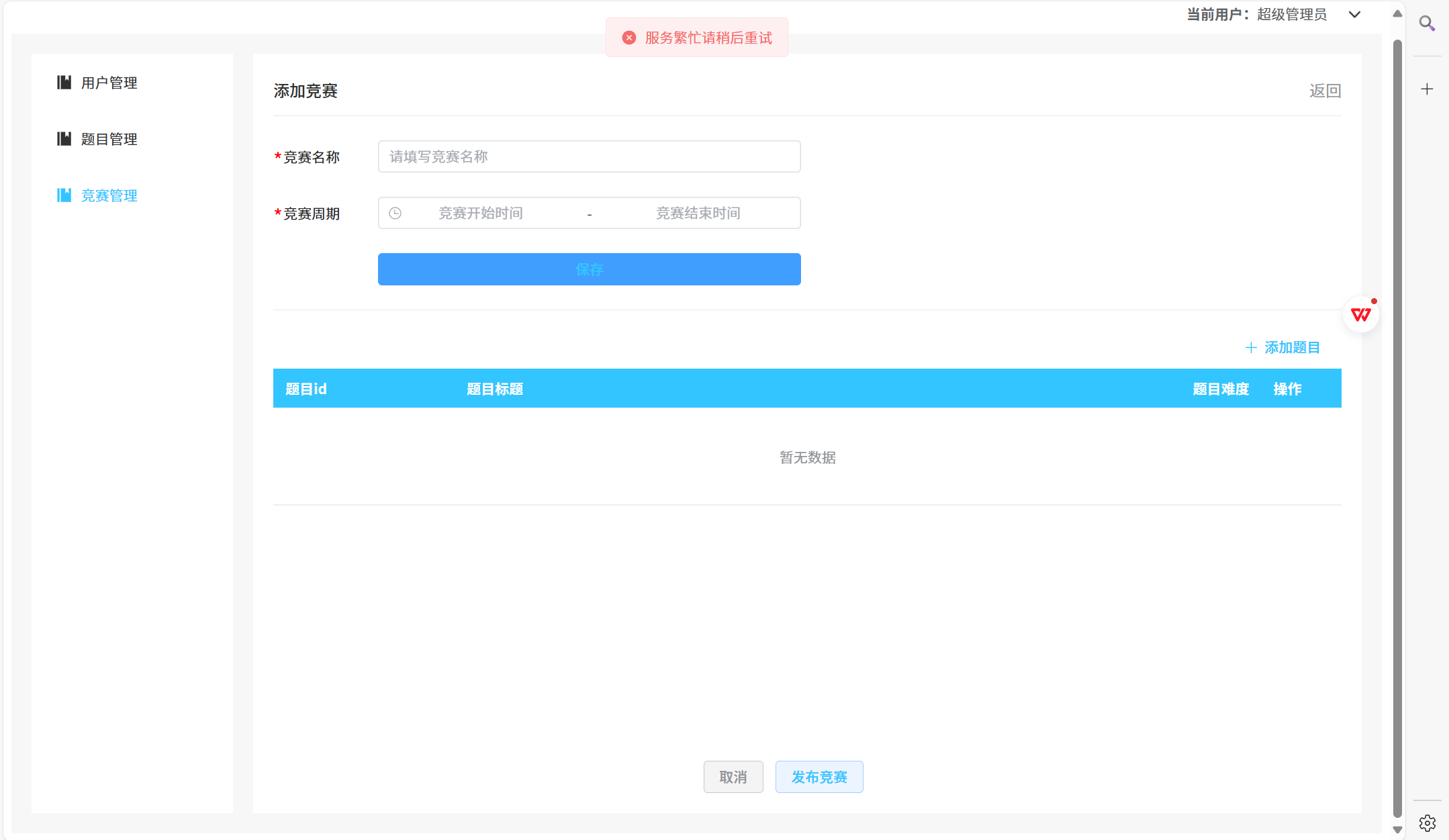Viewport: 1449px width, 840px height.
Task: Click the red WPS floating icon
Action: click(x=1361, y=315)
